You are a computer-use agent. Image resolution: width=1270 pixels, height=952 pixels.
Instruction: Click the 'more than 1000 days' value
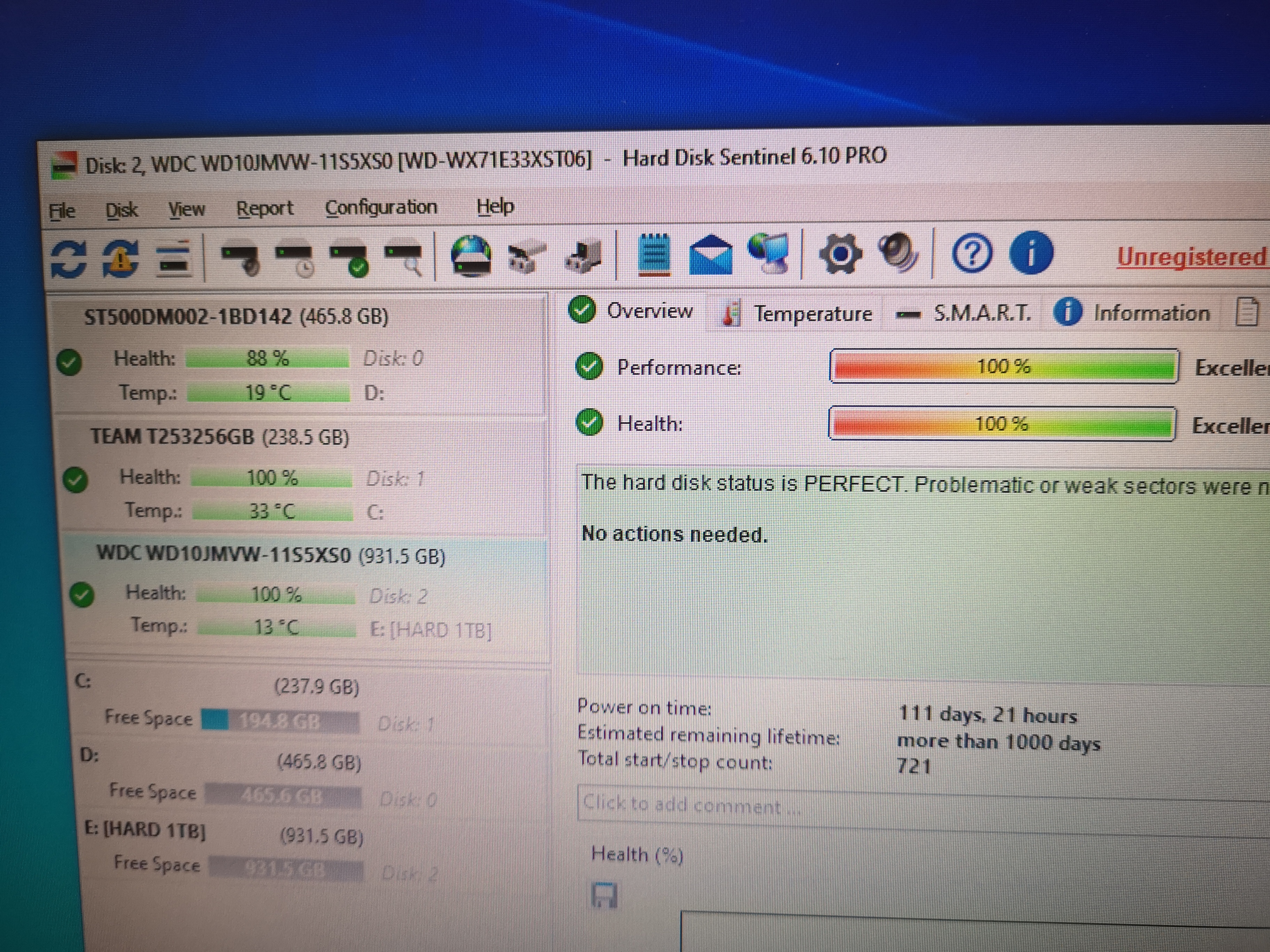999,742
